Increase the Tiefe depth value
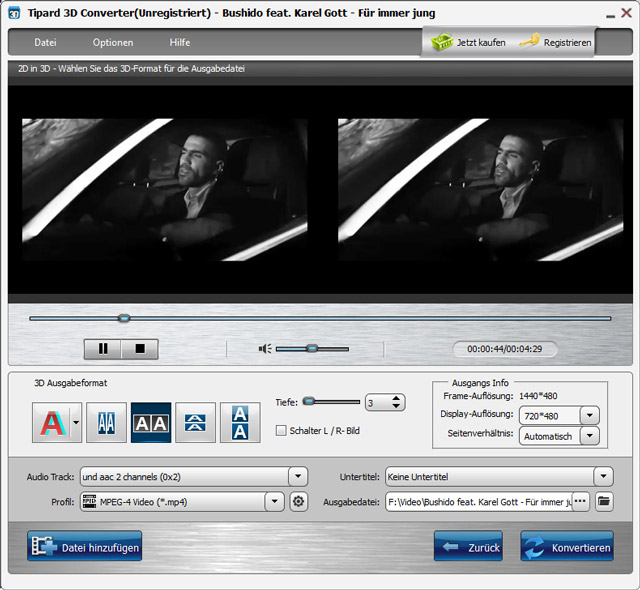Screen dimensions: 640x590 (396, 399)
